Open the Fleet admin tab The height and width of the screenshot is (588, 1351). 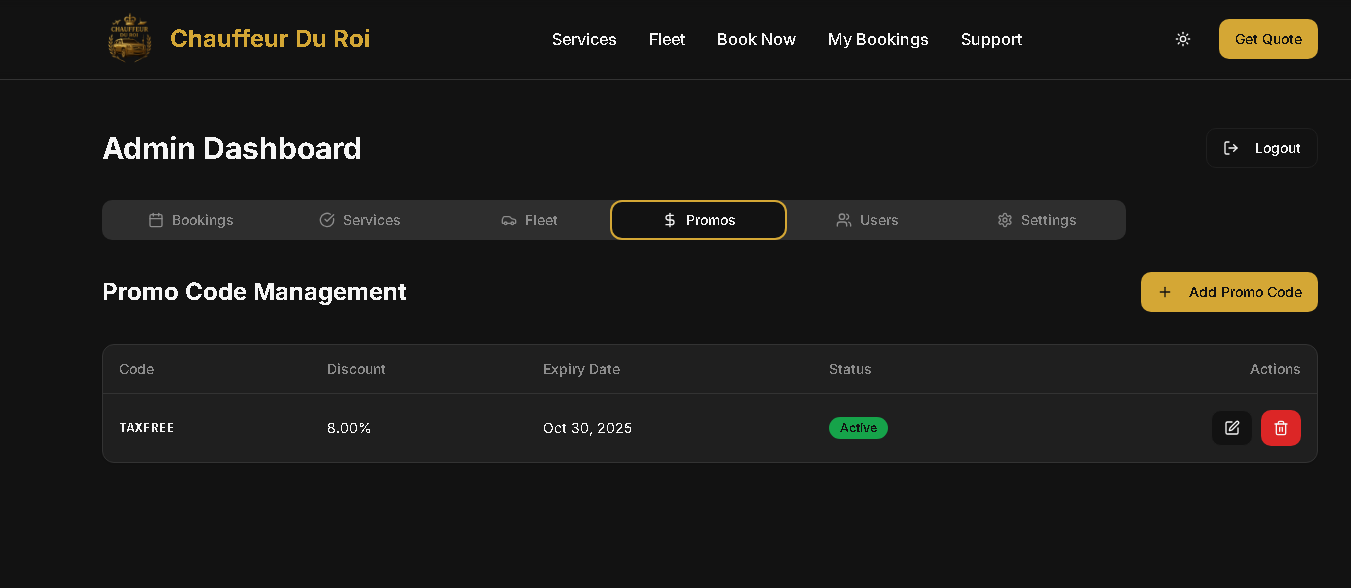[x=529, y=220]
